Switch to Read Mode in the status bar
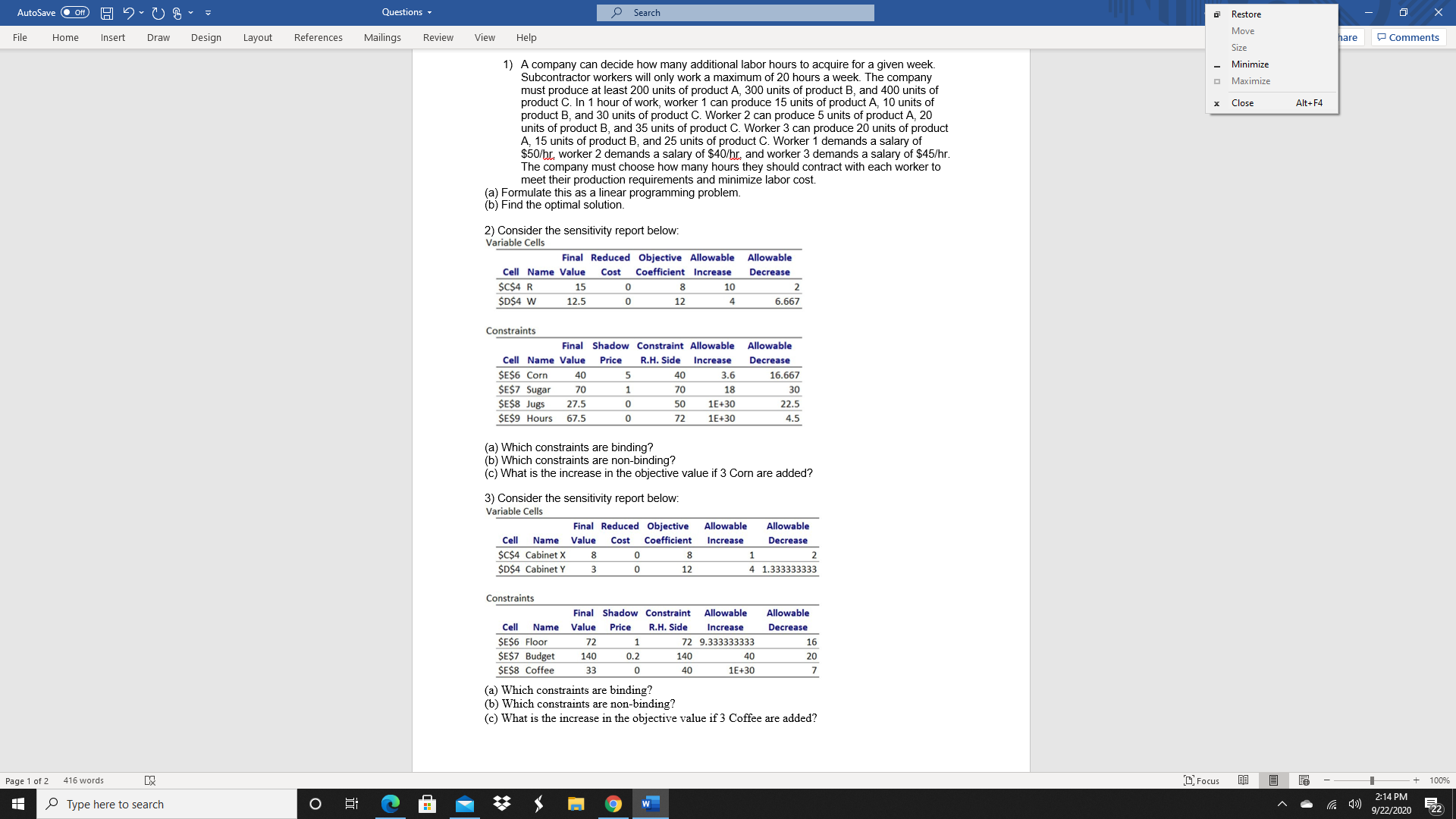1456x819 pixels. (x=1241, y=780)
